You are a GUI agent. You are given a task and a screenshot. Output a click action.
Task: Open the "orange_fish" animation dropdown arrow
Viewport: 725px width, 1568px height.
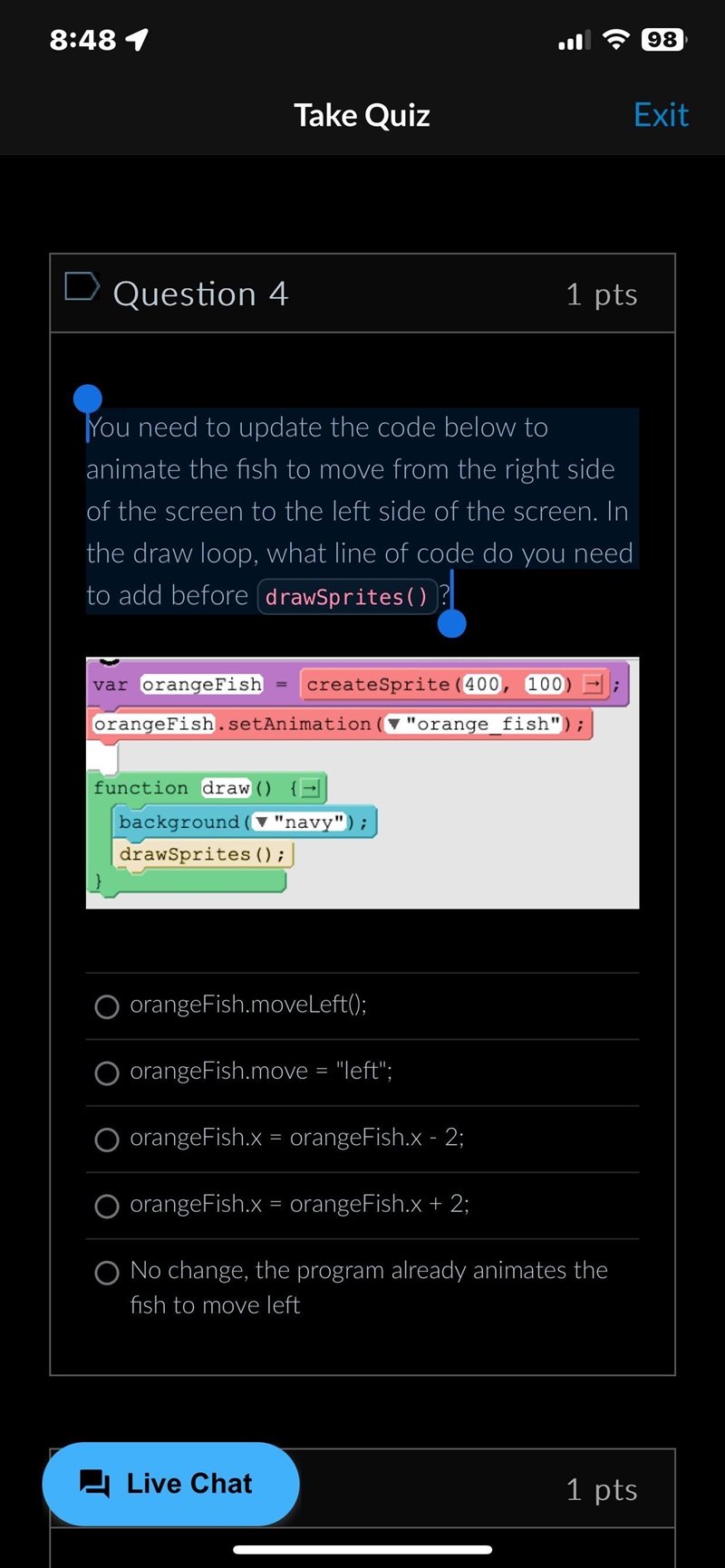click(x=393, y=724)
